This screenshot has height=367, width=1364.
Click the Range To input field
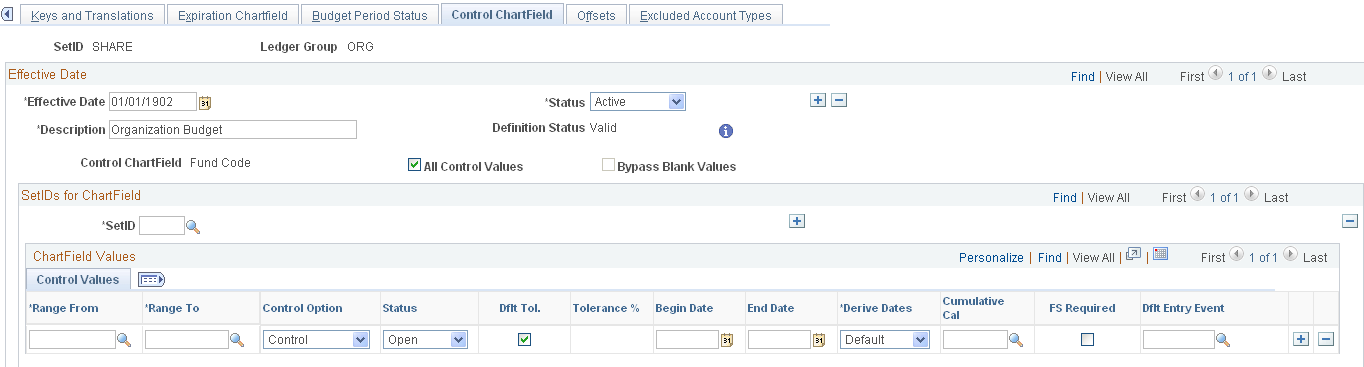pyautogui.click(x=187, y=340)
